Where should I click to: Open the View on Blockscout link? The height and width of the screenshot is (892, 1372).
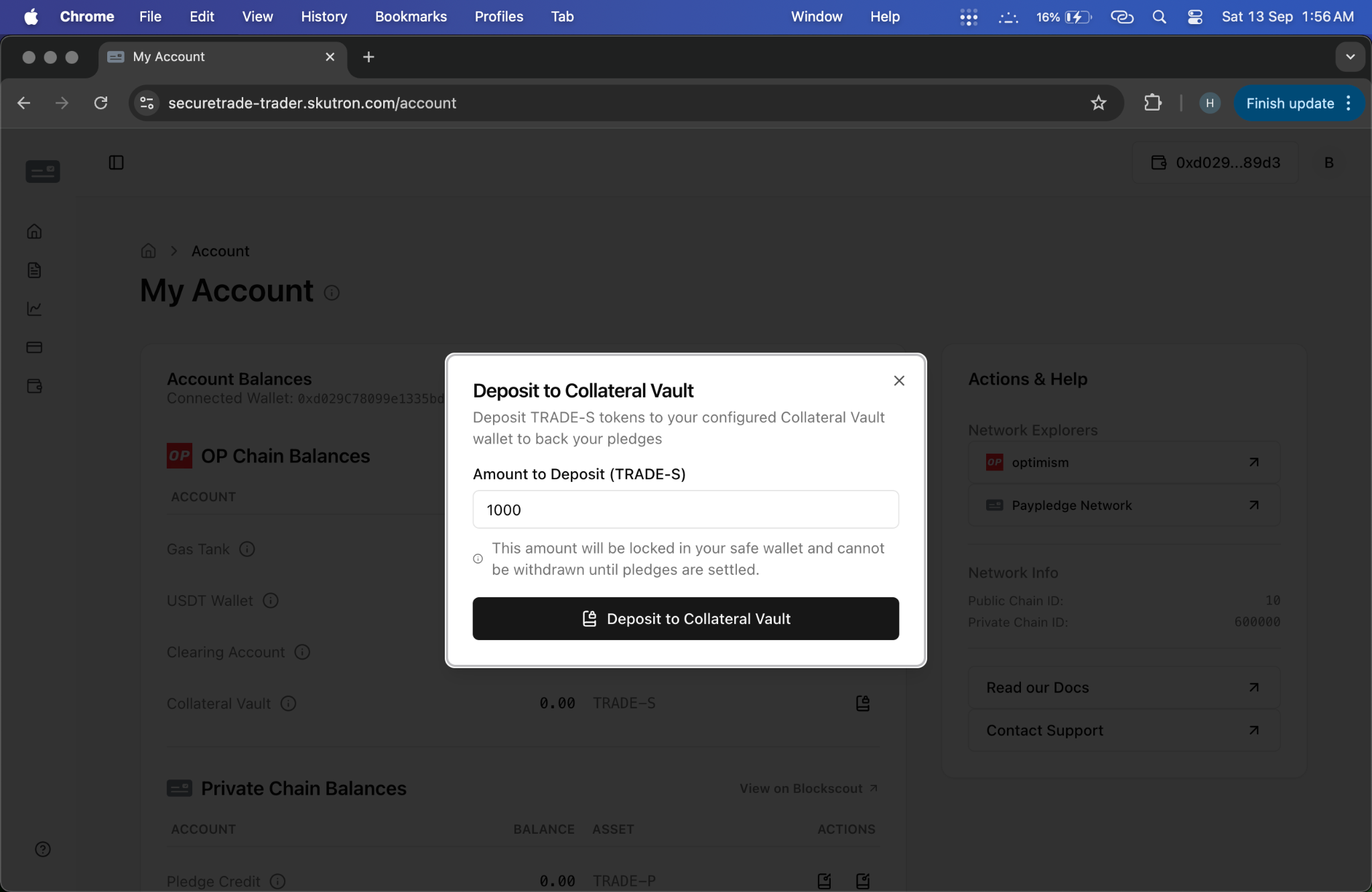point(808,789)
